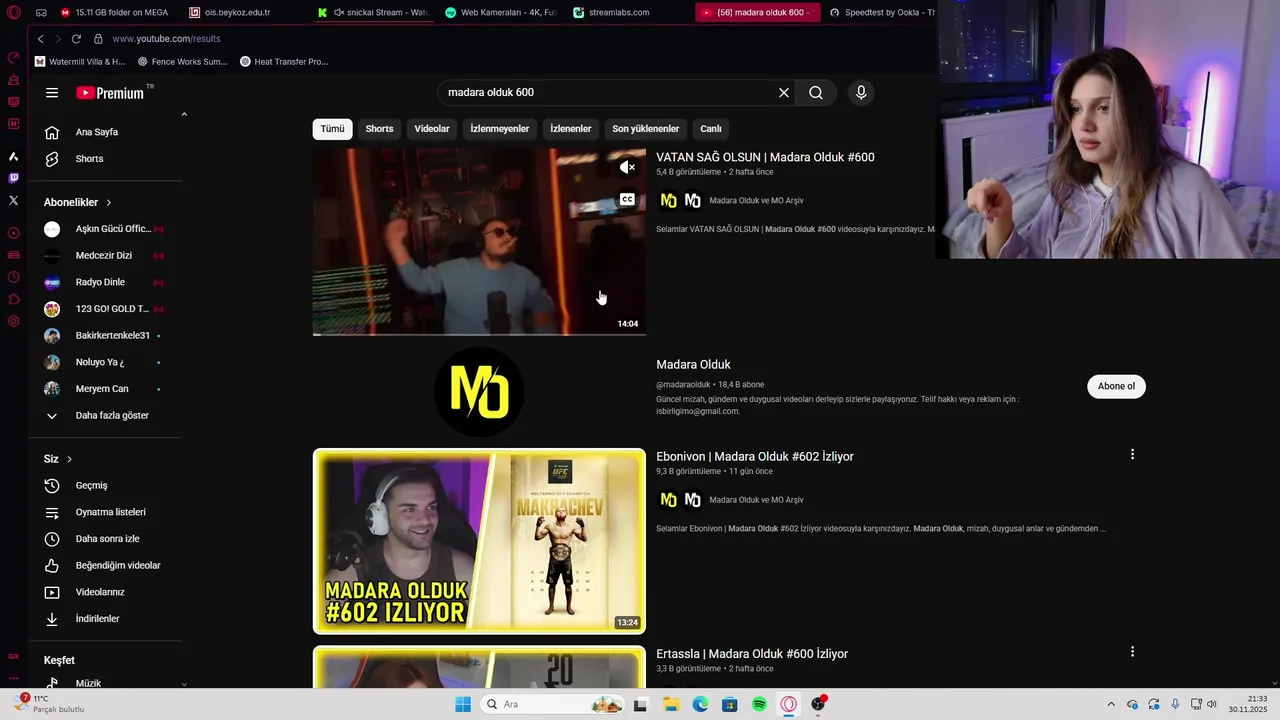Open Aşkın Gücü Offic... subscription channel
Viewport: 1280px width, 720px height.
coord(105,229)
